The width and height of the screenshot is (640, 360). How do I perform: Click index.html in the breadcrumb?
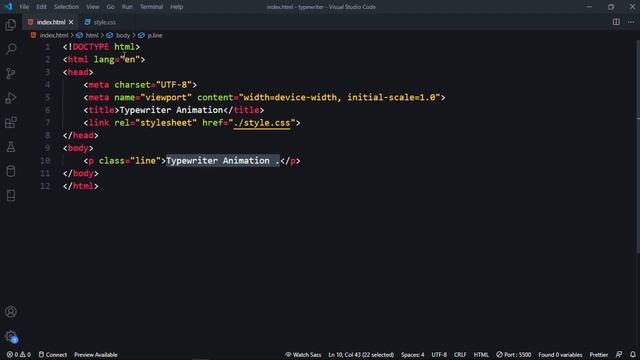(54, 36)
